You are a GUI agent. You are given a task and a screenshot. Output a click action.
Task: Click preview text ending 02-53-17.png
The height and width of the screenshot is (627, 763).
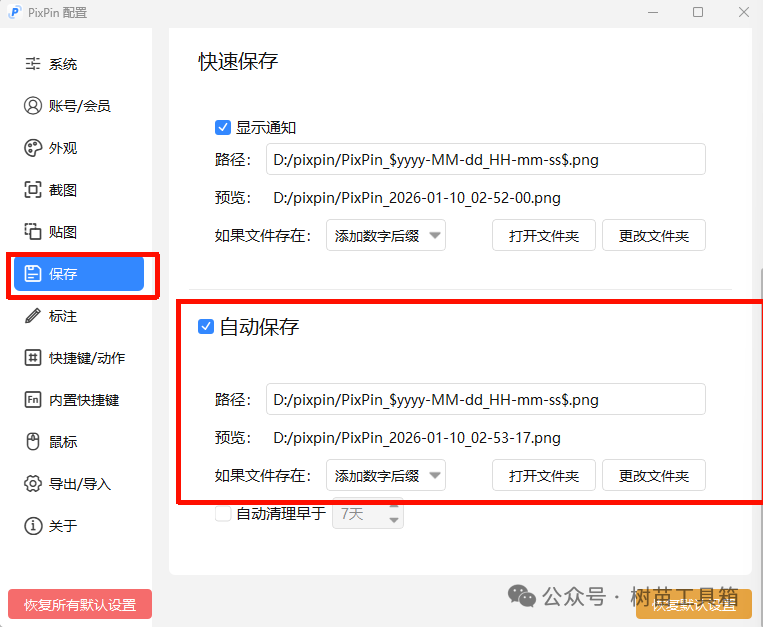point(417,438)
